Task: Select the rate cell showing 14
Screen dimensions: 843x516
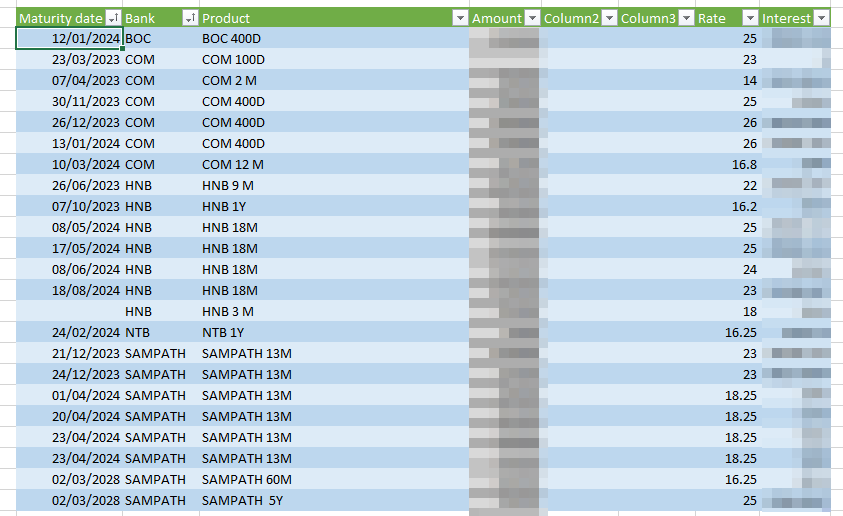Action: pos(727,80)
